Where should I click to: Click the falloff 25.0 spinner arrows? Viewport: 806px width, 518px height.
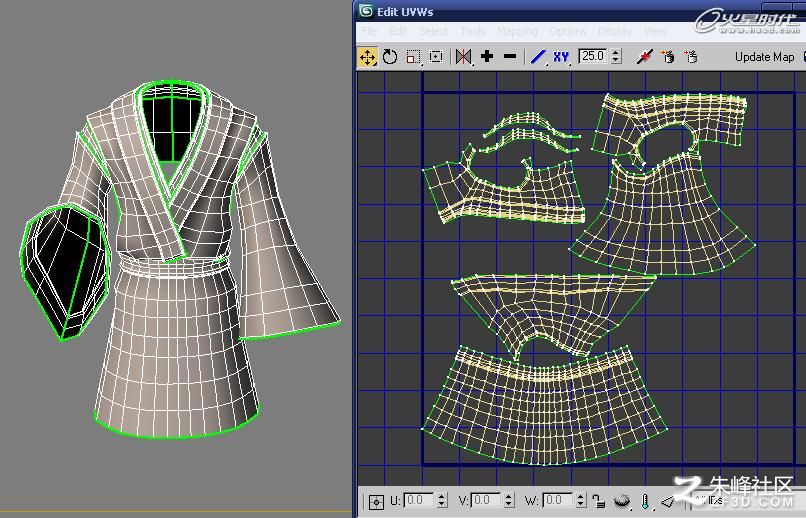coord(616,56)
